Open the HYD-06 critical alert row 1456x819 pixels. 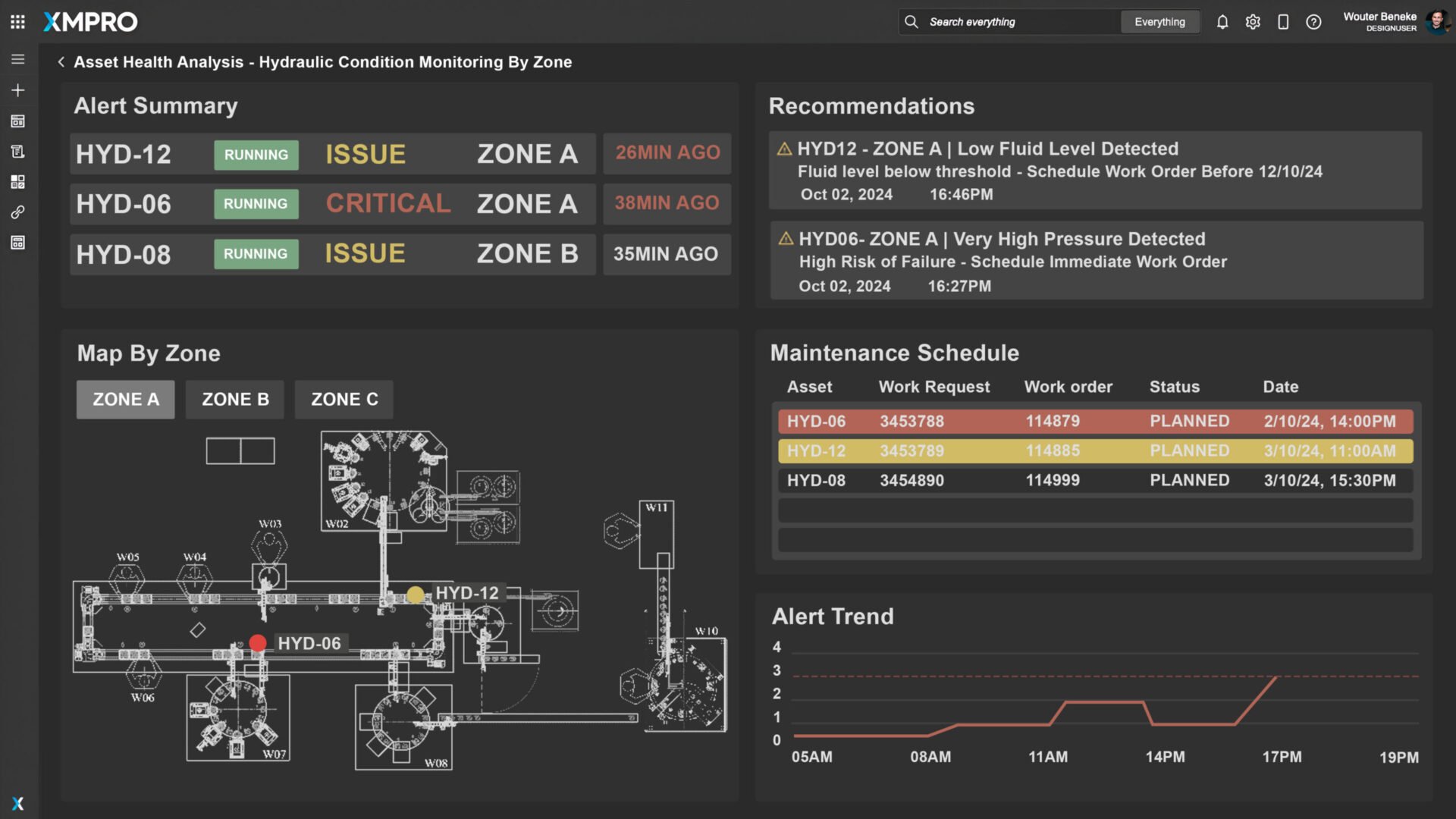point(332,204)
